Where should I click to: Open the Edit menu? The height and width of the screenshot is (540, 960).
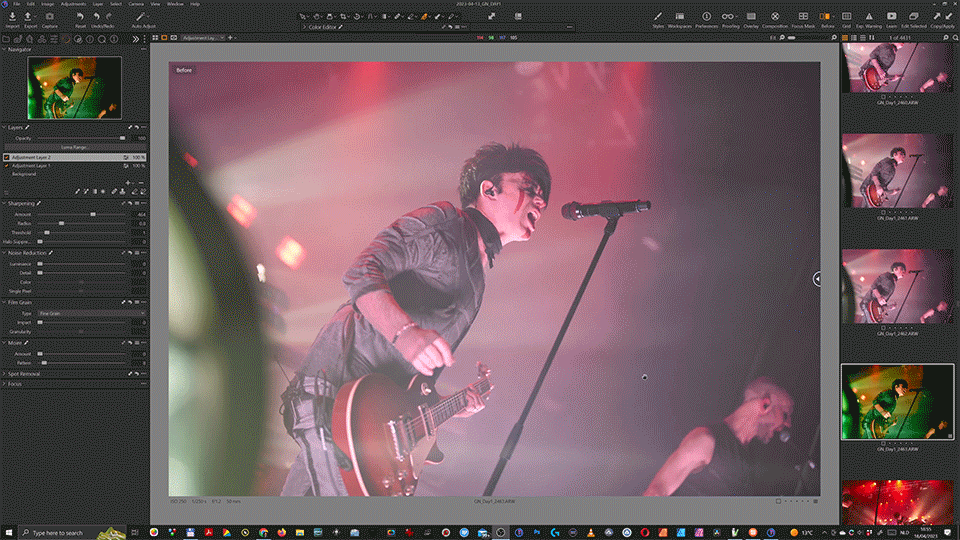coord(31,4)
